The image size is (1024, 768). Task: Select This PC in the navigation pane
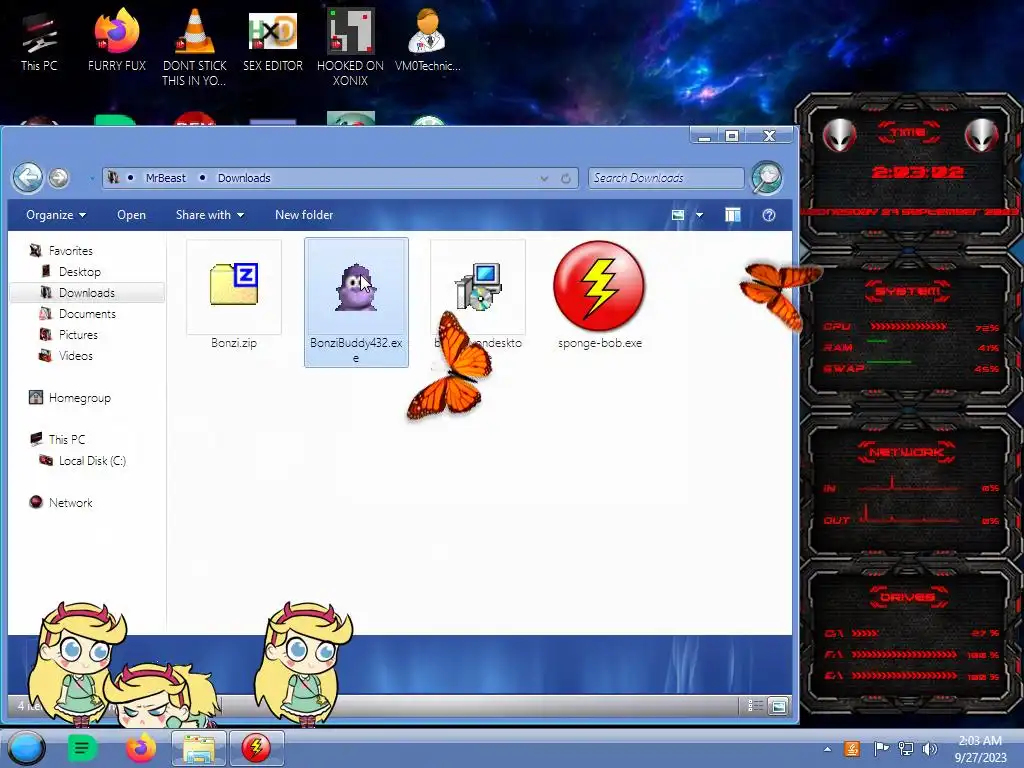pos(67,440)
